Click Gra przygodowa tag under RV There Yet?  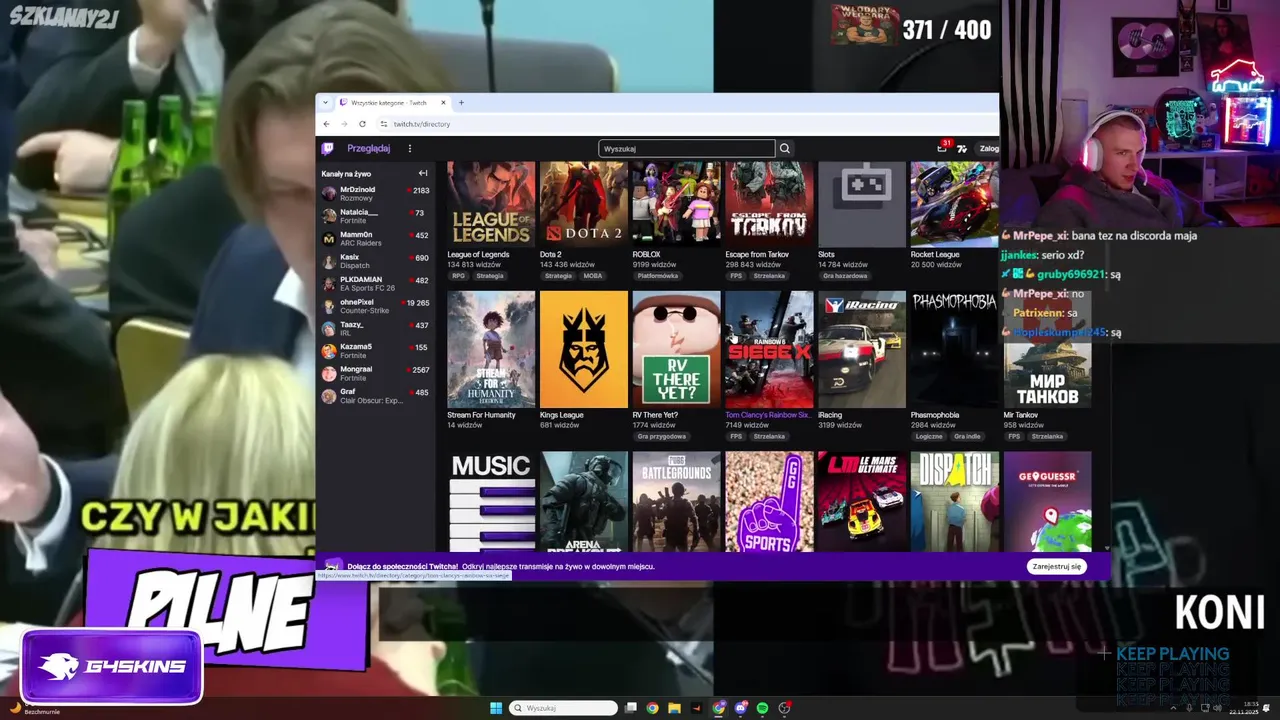tap(661, 437)
